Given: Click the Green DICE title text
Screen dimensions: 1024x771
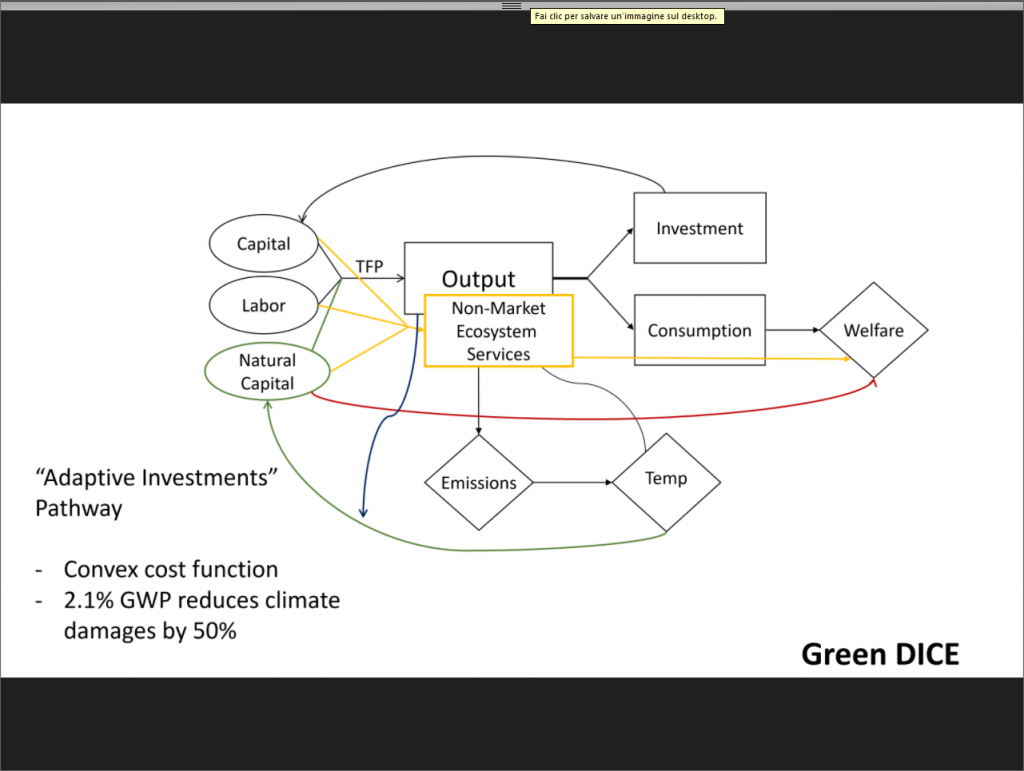Looking at the screenshot, I should (x=880, y=653).
